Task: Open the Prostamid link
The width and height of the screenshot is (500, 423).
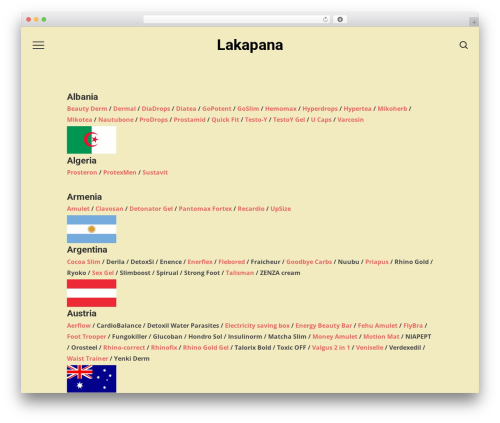Action: [x=189, y=120]
